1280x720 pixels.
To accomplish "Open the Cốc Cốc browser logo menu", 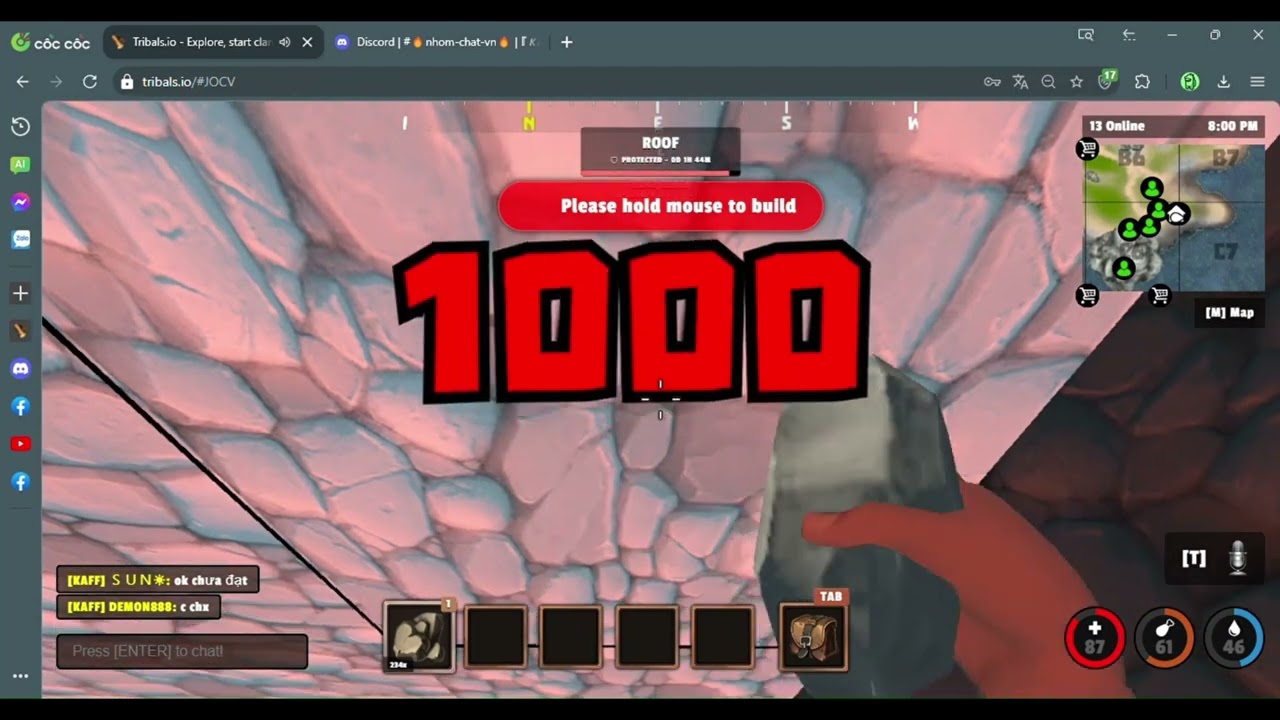I will (x=50, y=42).
